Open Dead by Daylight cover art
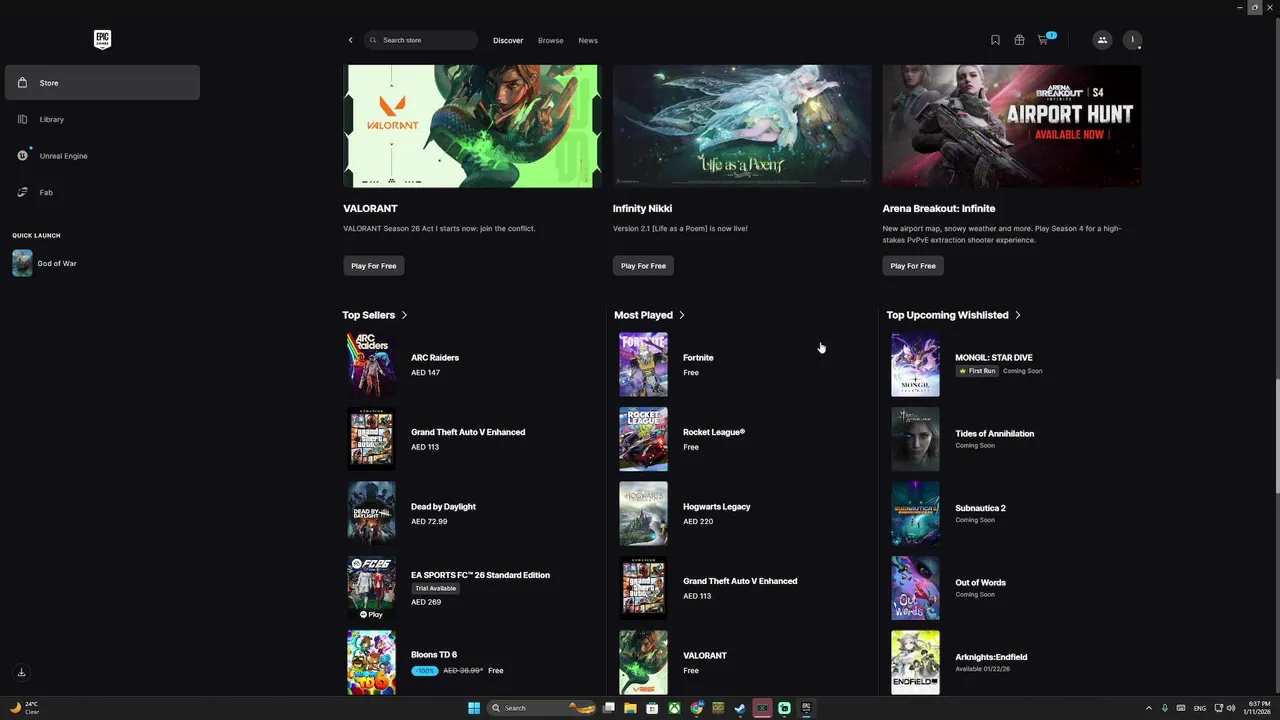The width and height of the screenshot is (1280, 720). point(371,514)
